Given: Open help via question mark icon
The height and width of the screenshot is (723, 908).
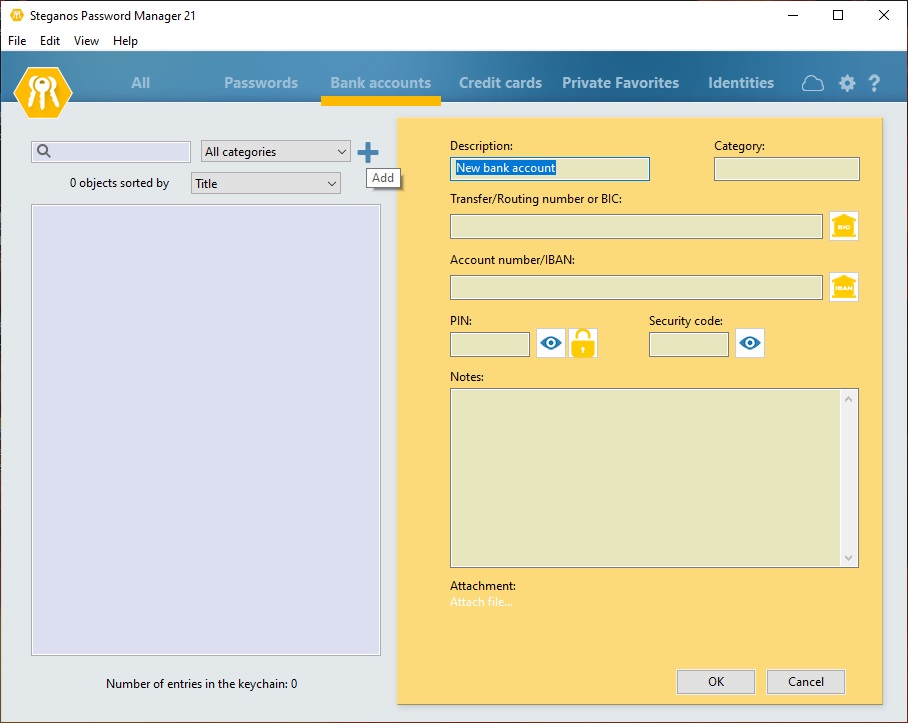Looking at the screenshot, I should pyautogui.click(x=874, y=84).
